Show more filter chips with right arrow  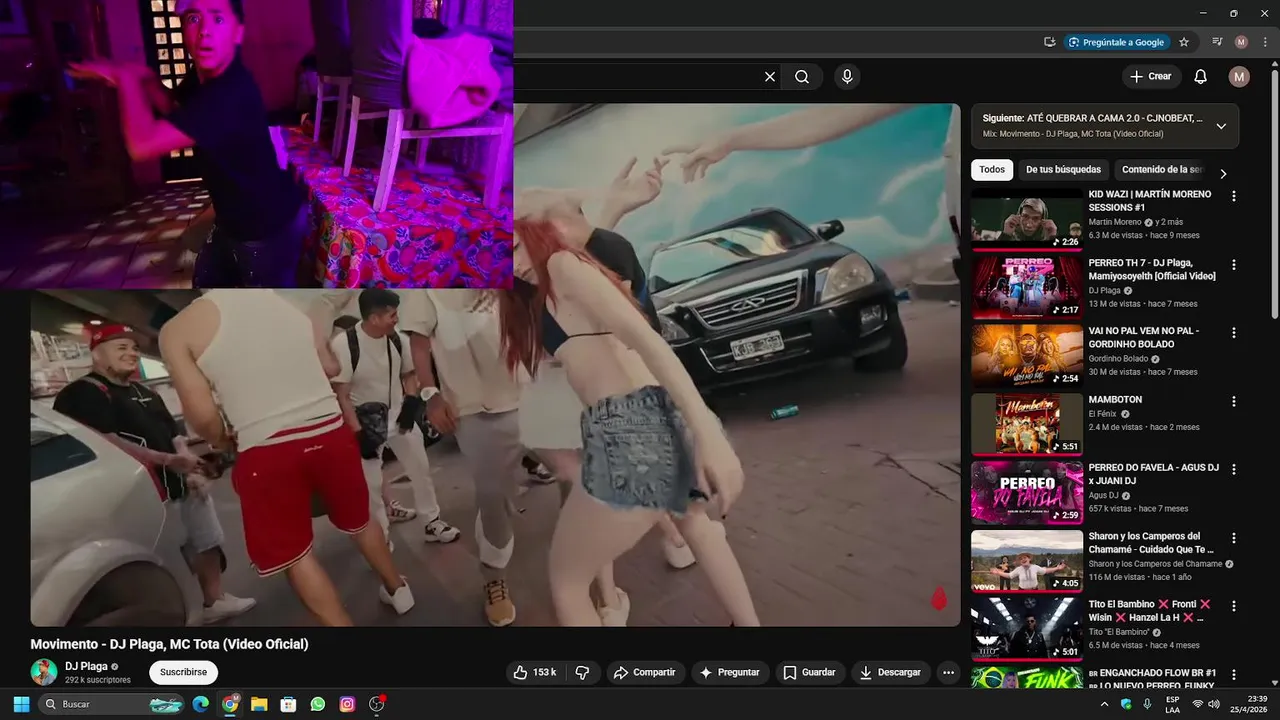point(1223,173)
